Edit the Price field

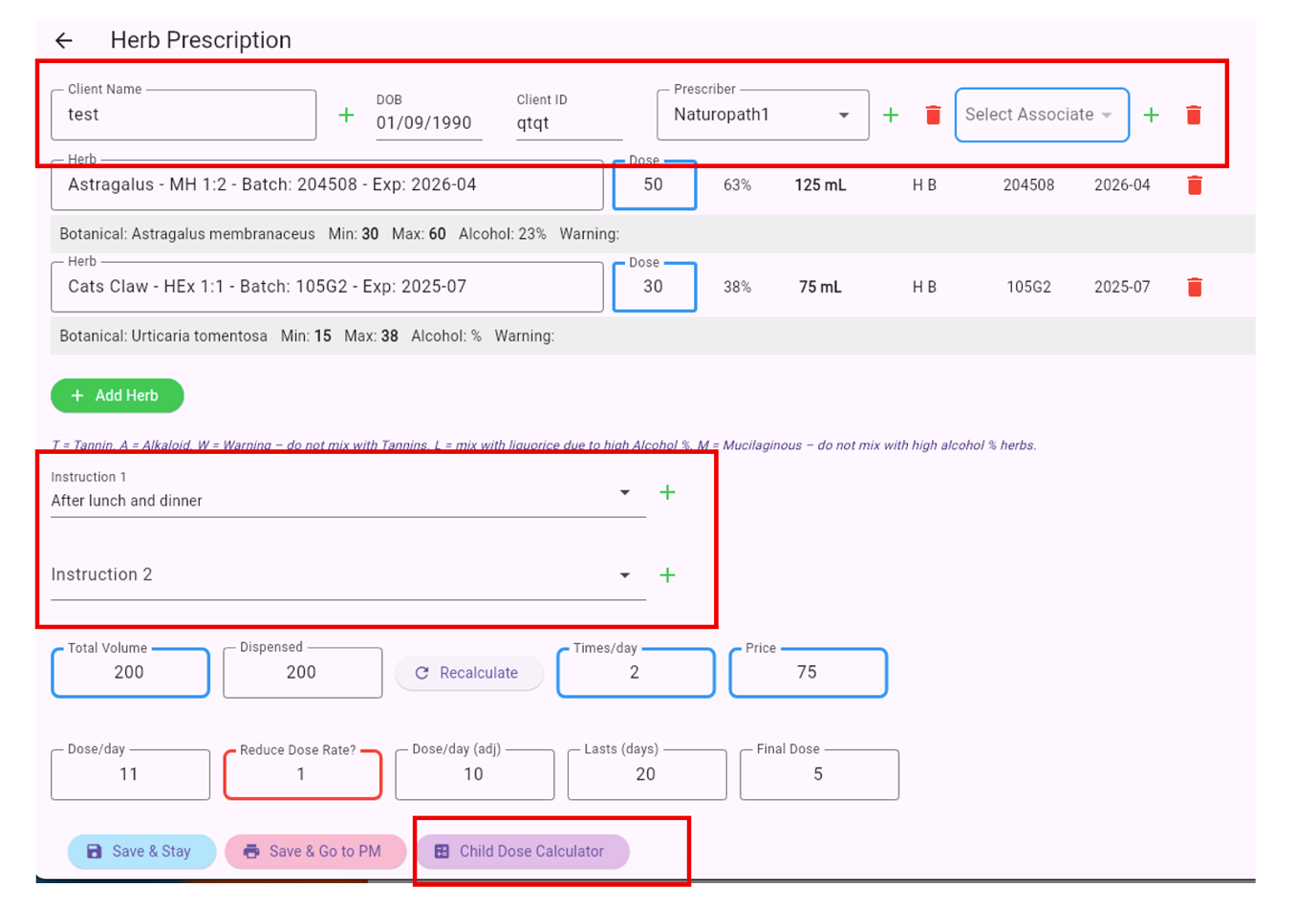pos(808,673)
